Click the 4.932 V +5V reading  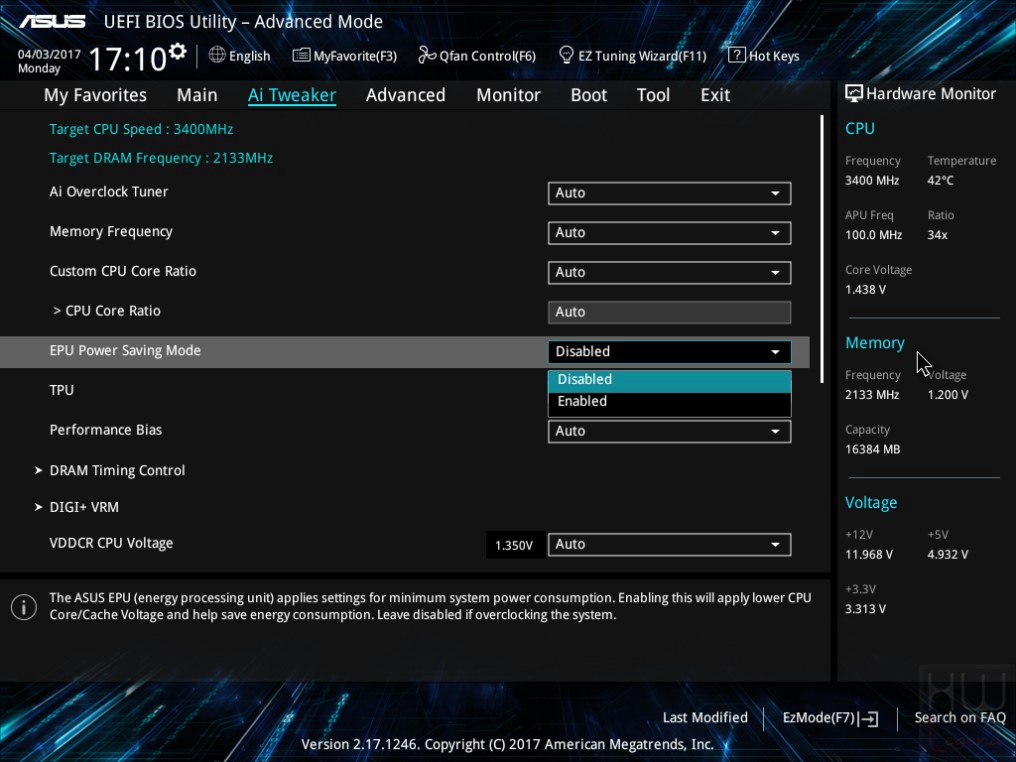point(947,555)
